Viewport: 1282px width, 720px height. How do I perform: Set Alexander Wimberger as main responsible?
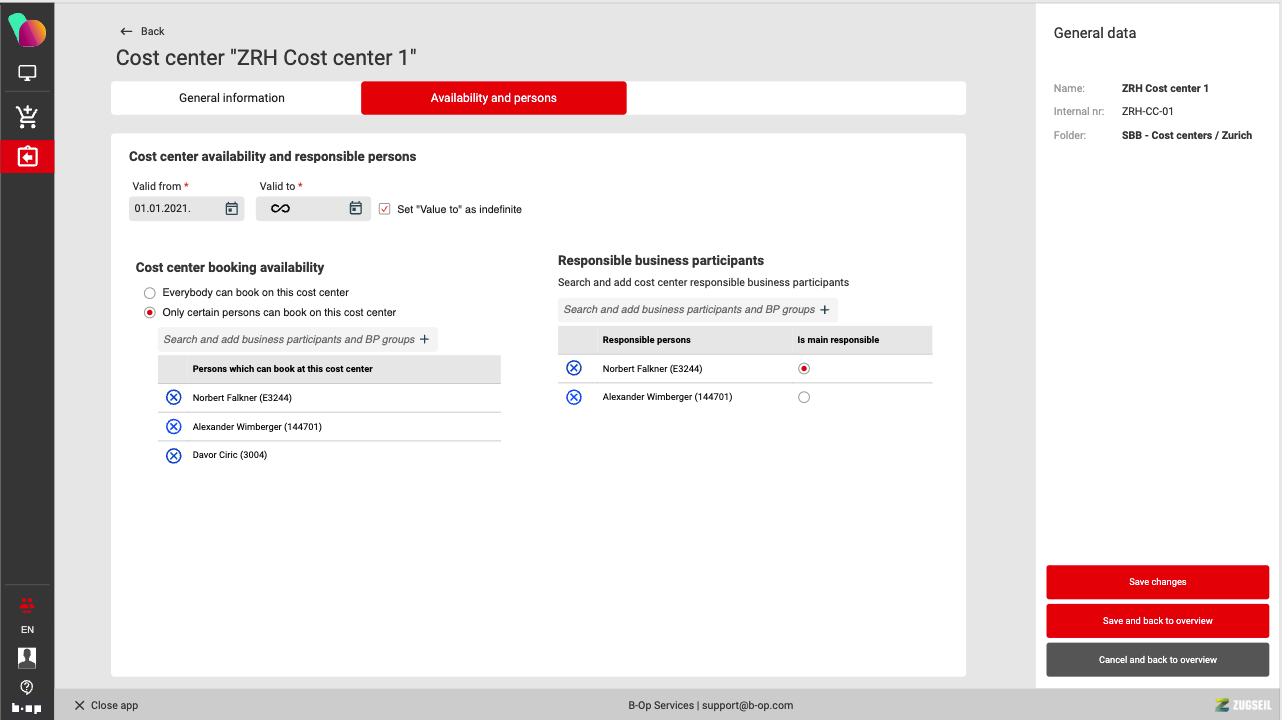pos(804,397)
